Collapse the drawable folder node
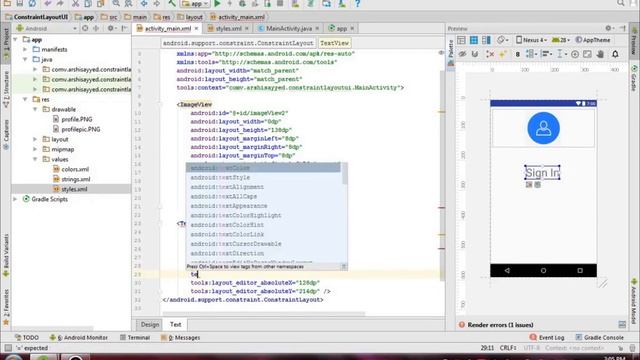This screenshot has height=360, width=640. pyautogui.click(x=35, y=109)
